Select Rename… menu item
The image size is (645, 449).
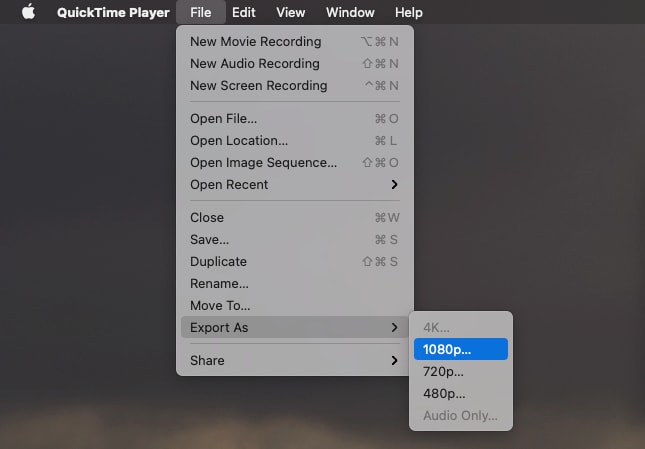tap(295, 284)
